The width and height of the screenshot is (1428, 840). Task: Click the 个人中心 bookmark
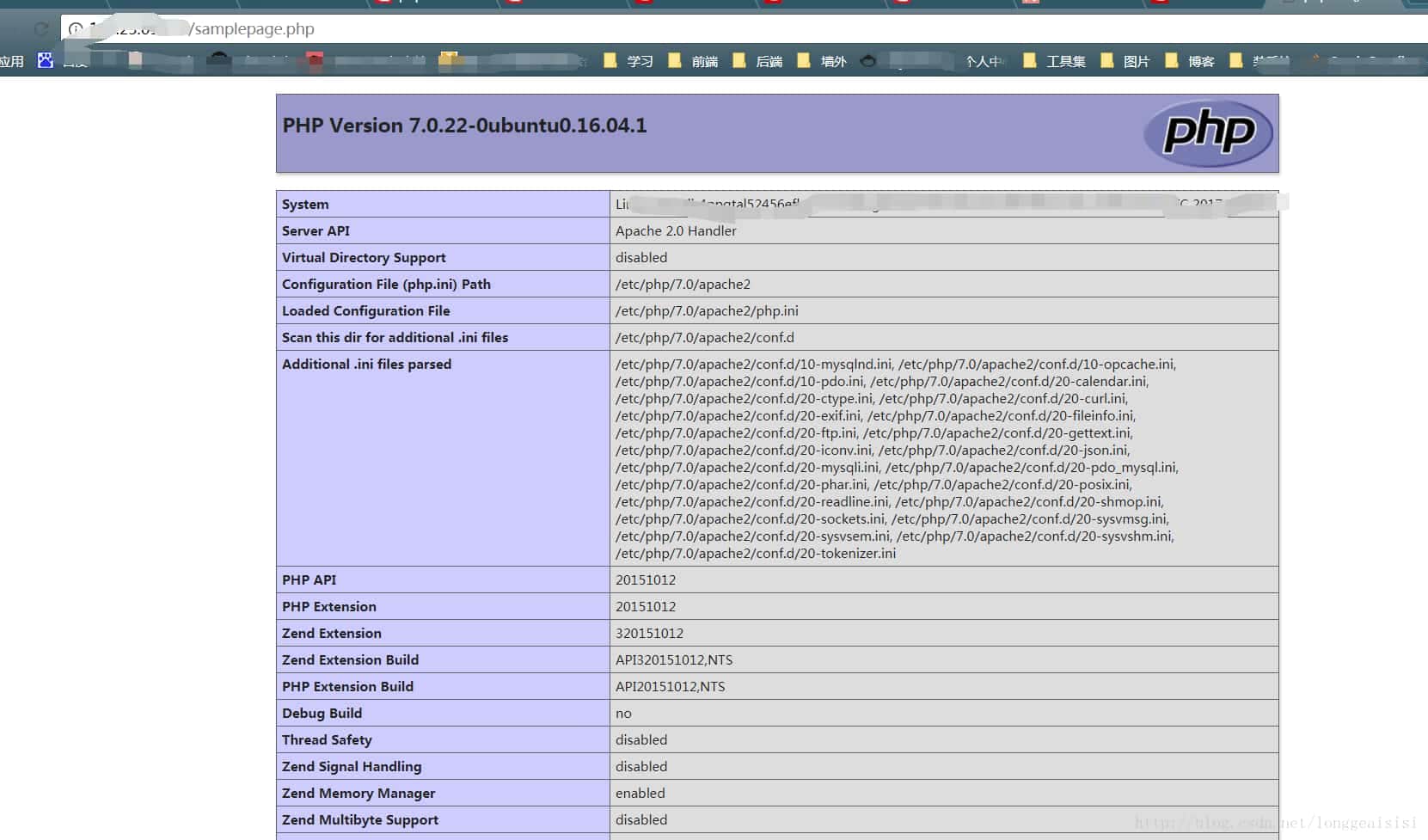[983, 61]
